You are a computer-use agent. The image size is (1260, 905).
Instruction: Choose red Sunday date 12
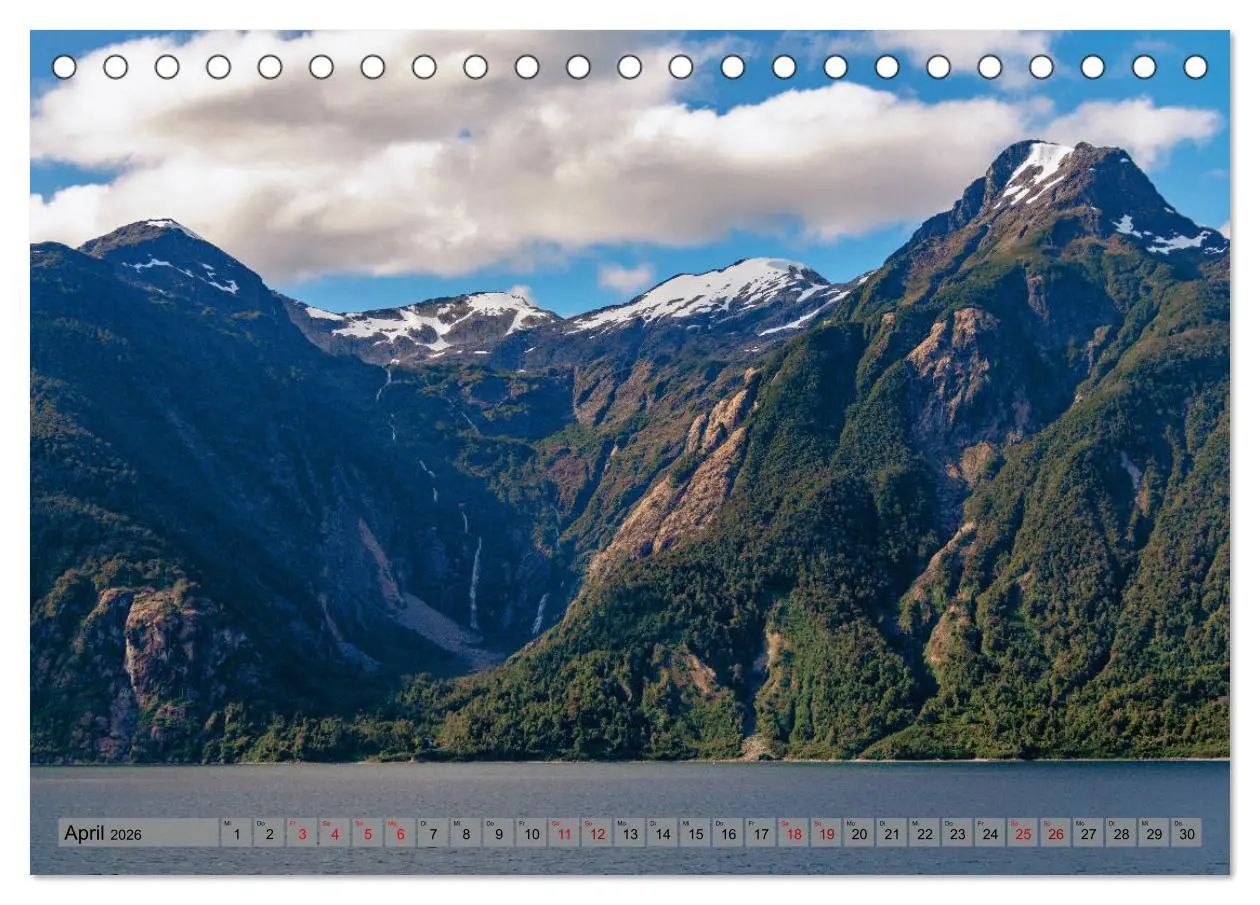pyautogui.click(x=596, y=832)
